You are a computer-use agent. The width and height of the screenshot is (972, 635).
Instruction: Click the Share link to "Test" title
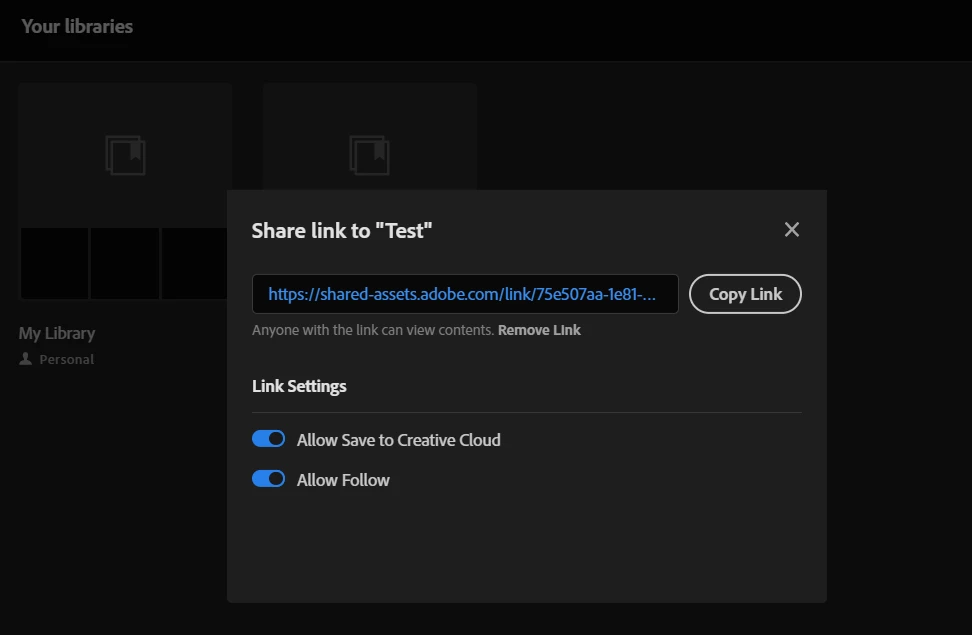click(342, 231)
